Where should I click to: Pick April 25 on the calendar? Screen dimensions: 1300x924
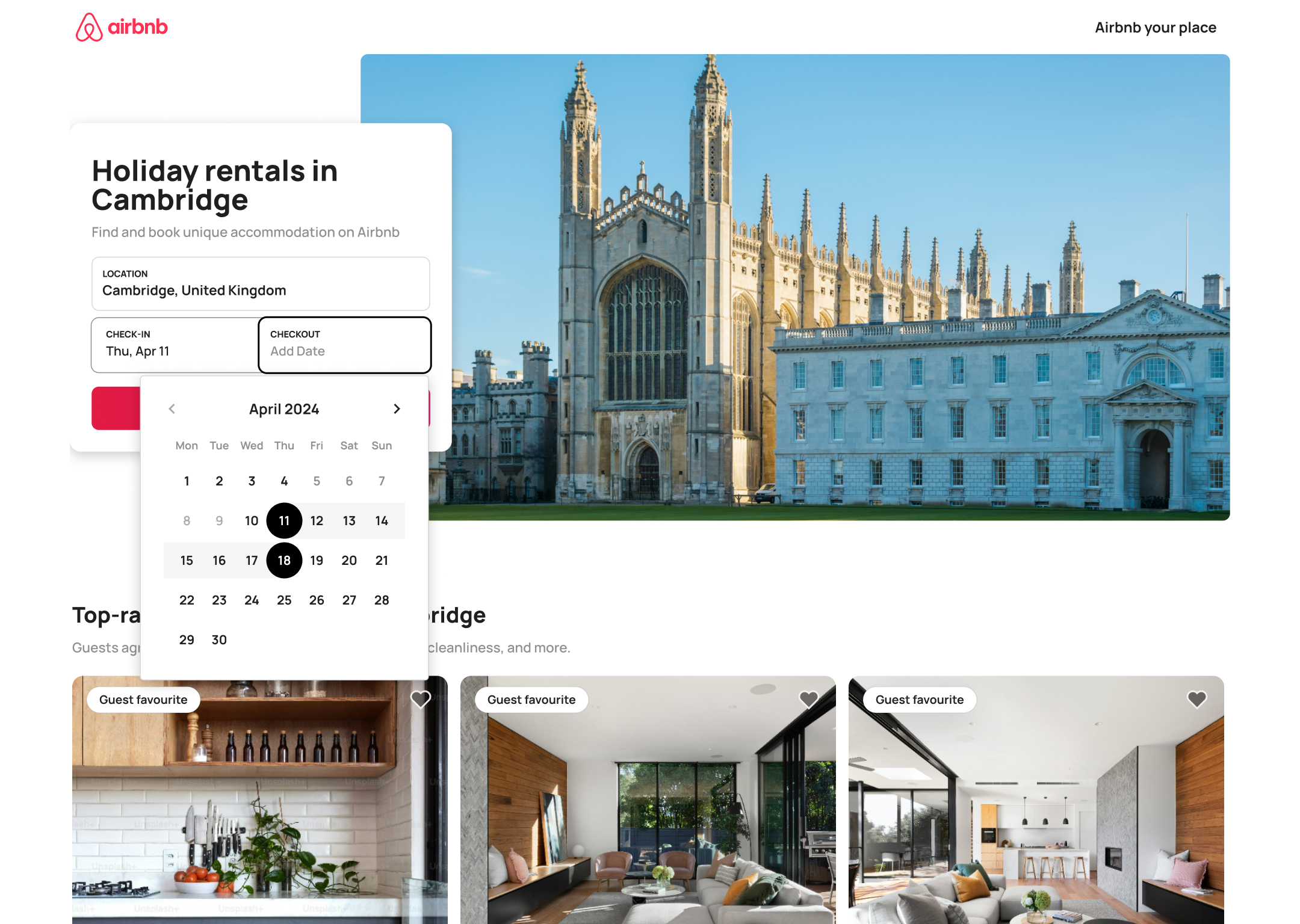coord(284,600)
